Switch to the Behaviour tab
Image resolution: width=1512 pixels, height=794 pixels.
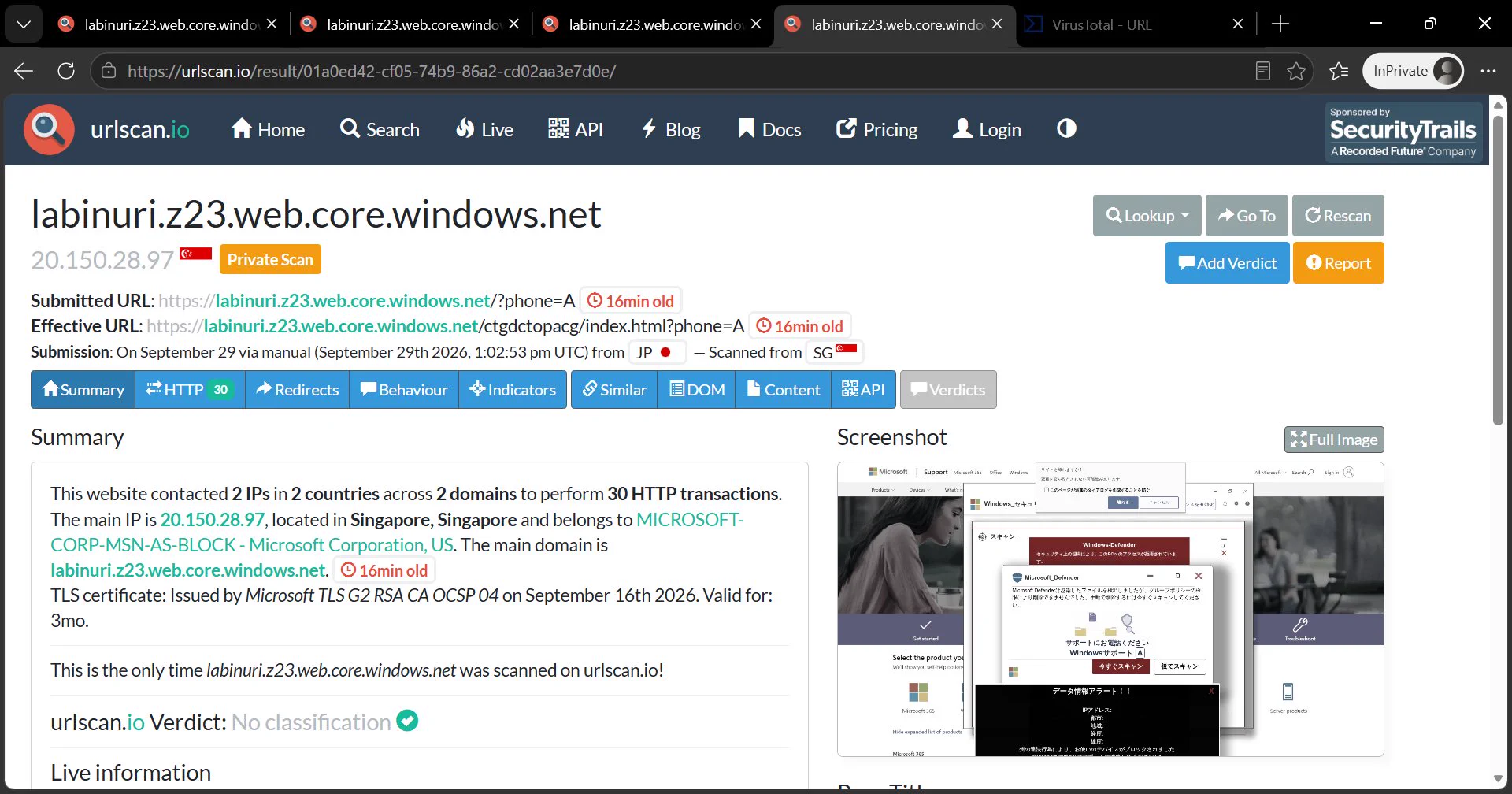coord(404,390)
